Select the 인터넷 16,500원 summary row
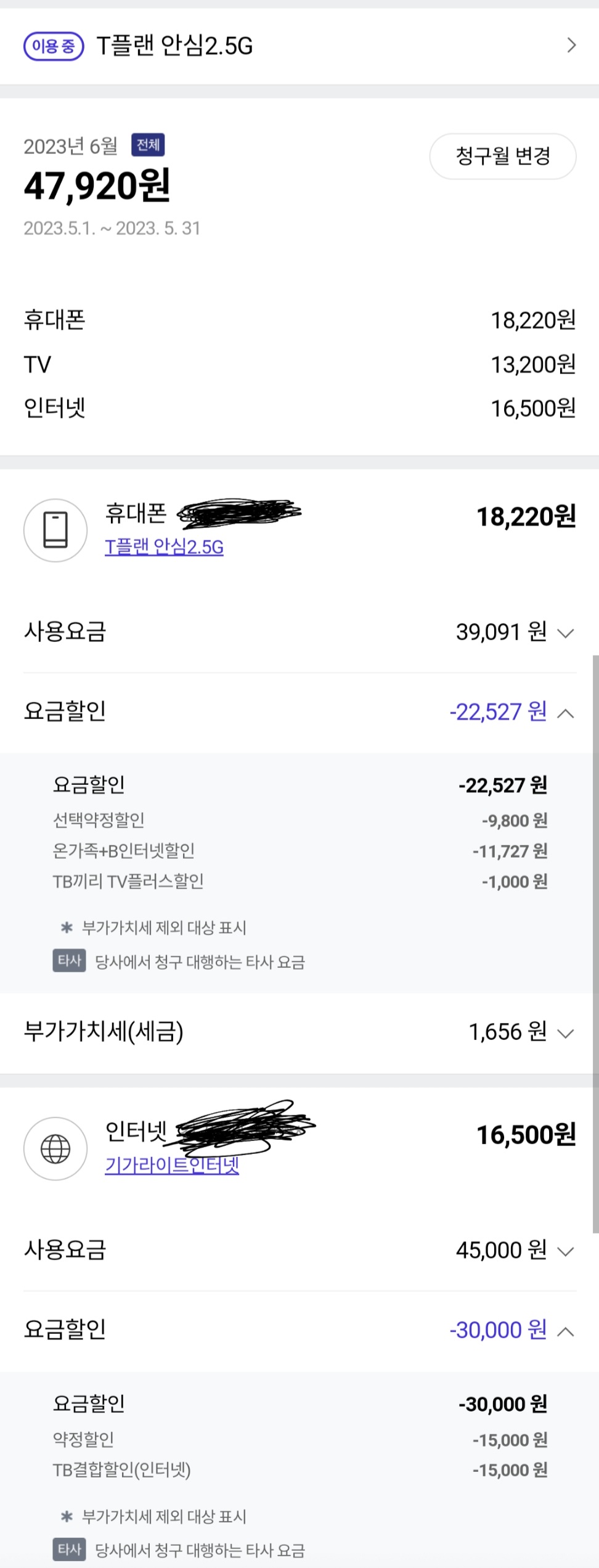This screenshot has height=1568, width=599. [299, 408]
